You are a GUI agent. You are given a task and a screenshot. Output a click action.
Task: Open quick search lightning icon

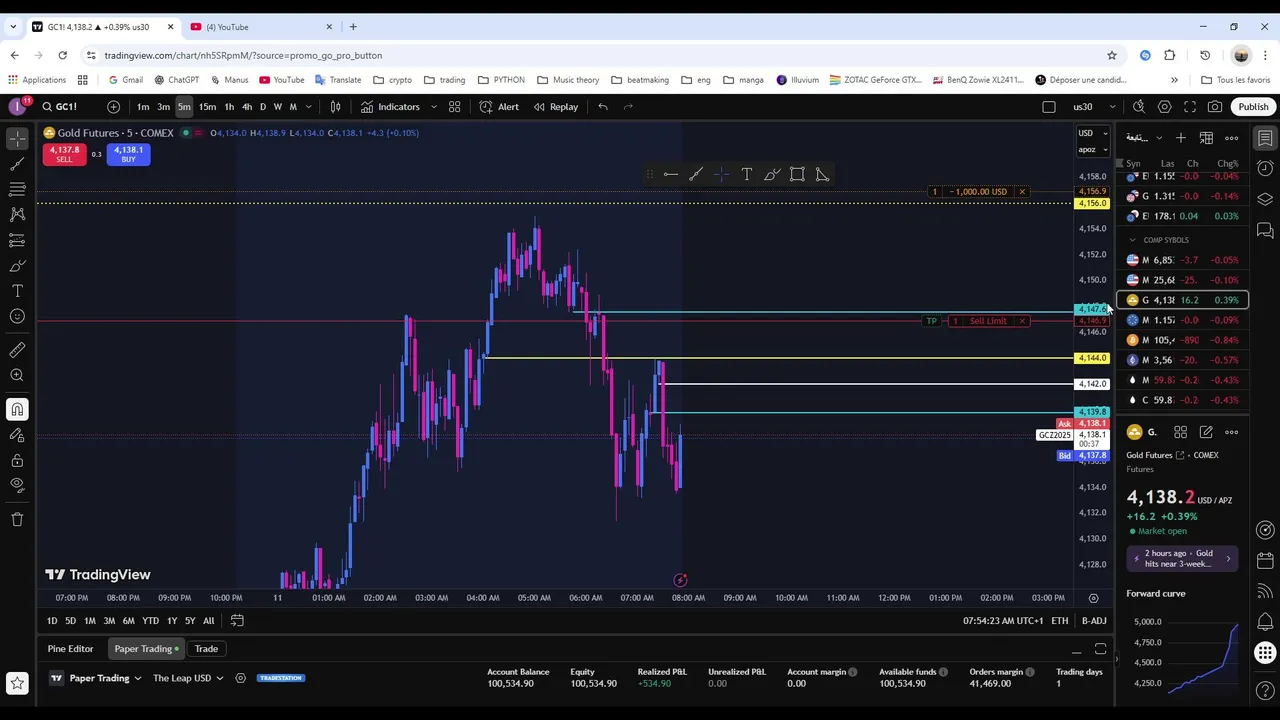(1139, 107)
